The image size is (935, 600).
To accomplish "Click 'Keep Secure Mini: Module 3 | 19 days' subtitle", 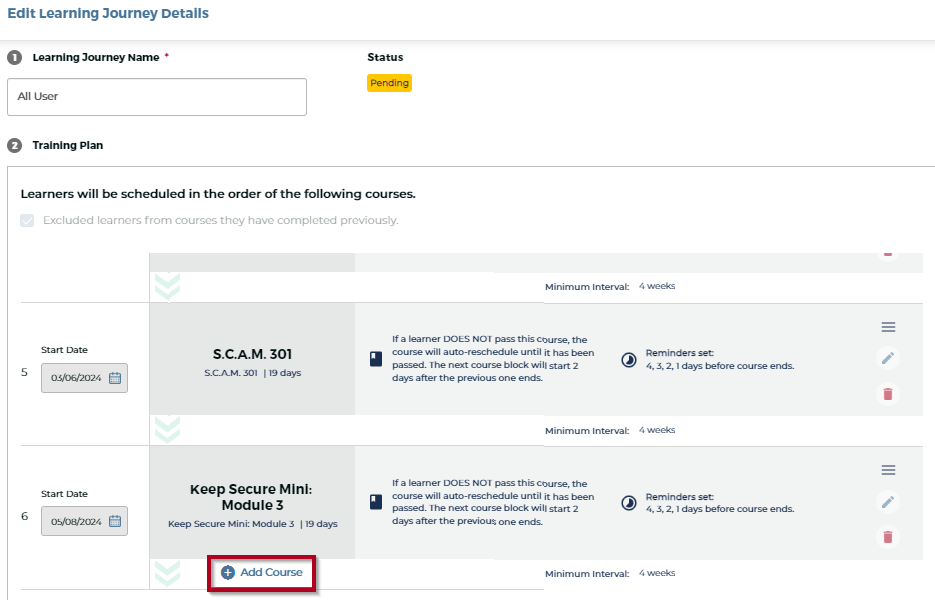I will (x=252, y=524).
